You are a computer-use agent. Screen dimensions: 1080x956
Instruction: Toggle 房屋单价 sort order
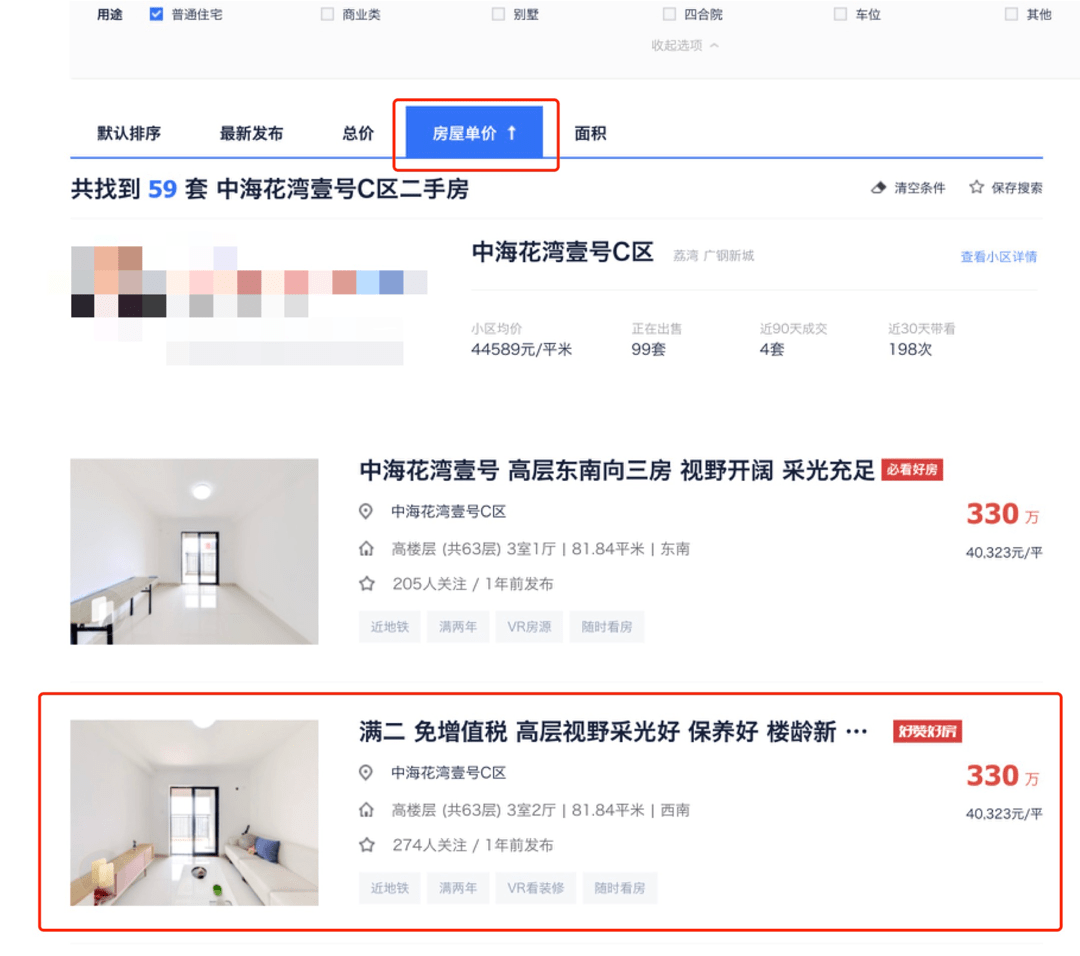coord(474,132)
